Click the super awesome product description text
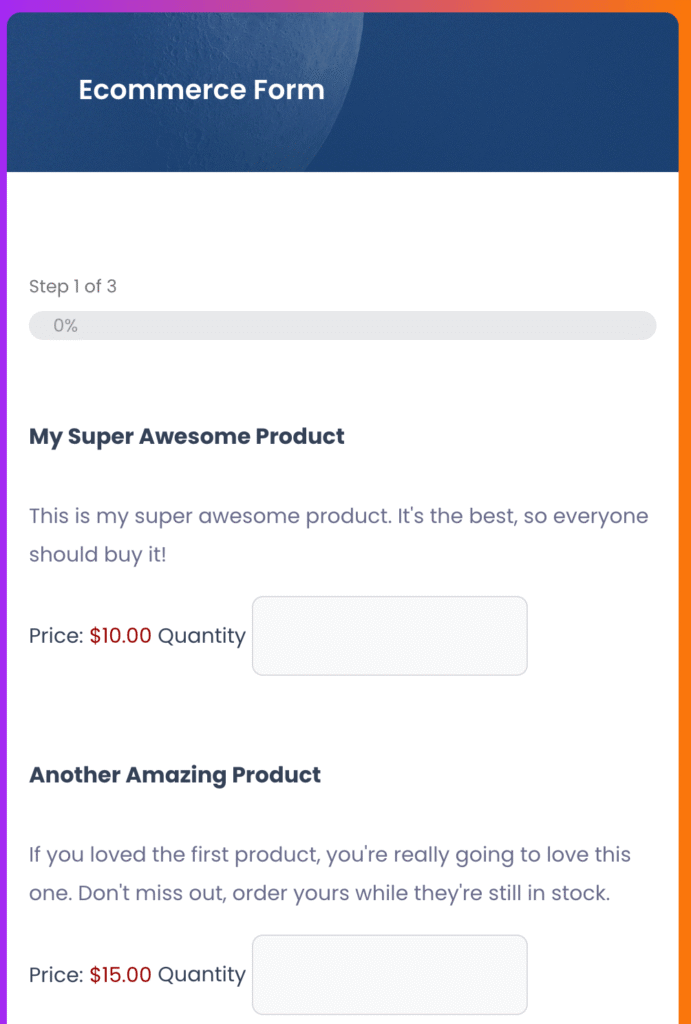This screenshot has height=1024, width=691. point(338,535)
